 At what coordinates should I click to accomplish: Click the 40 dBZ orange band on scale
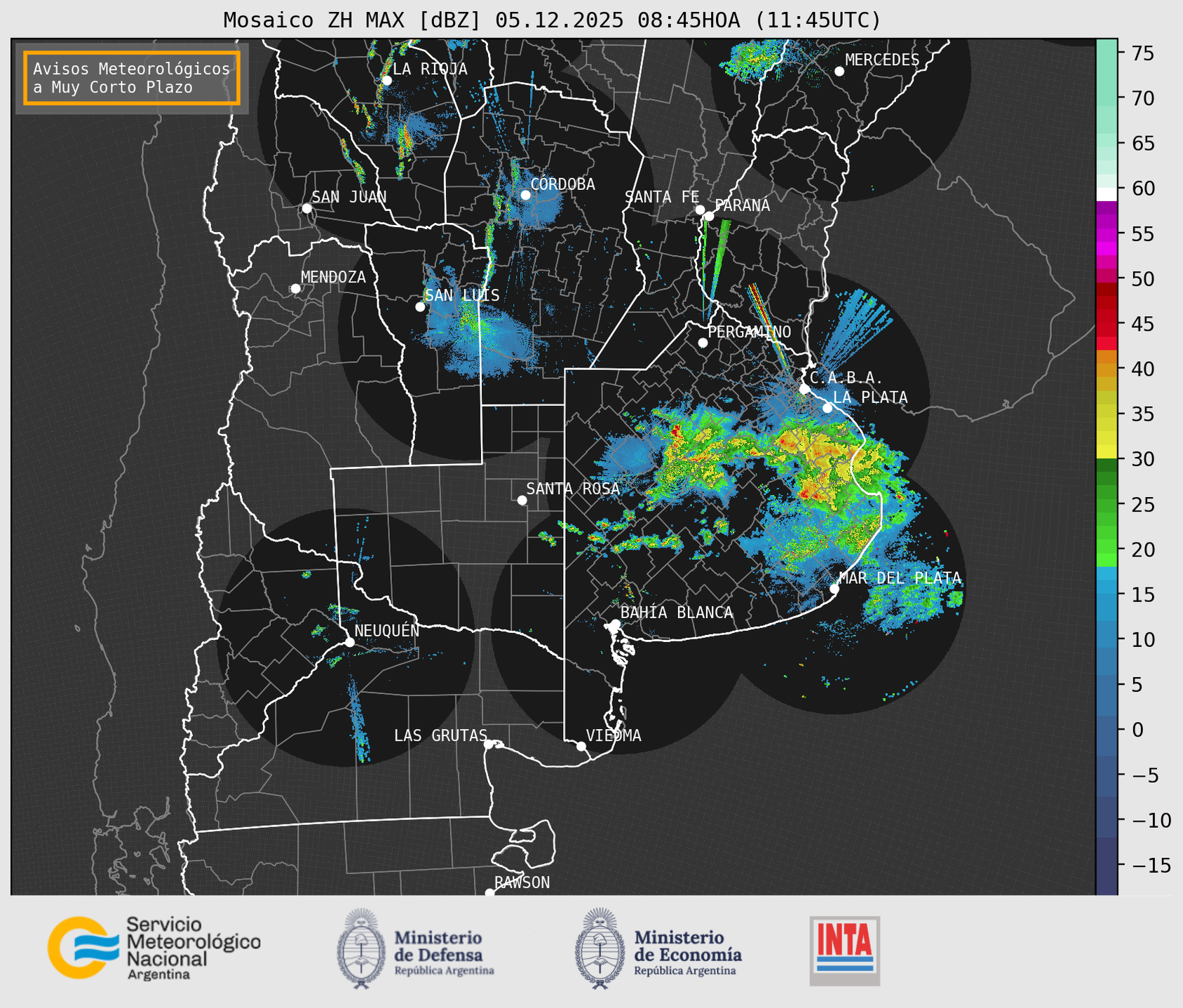[1107, 369]
